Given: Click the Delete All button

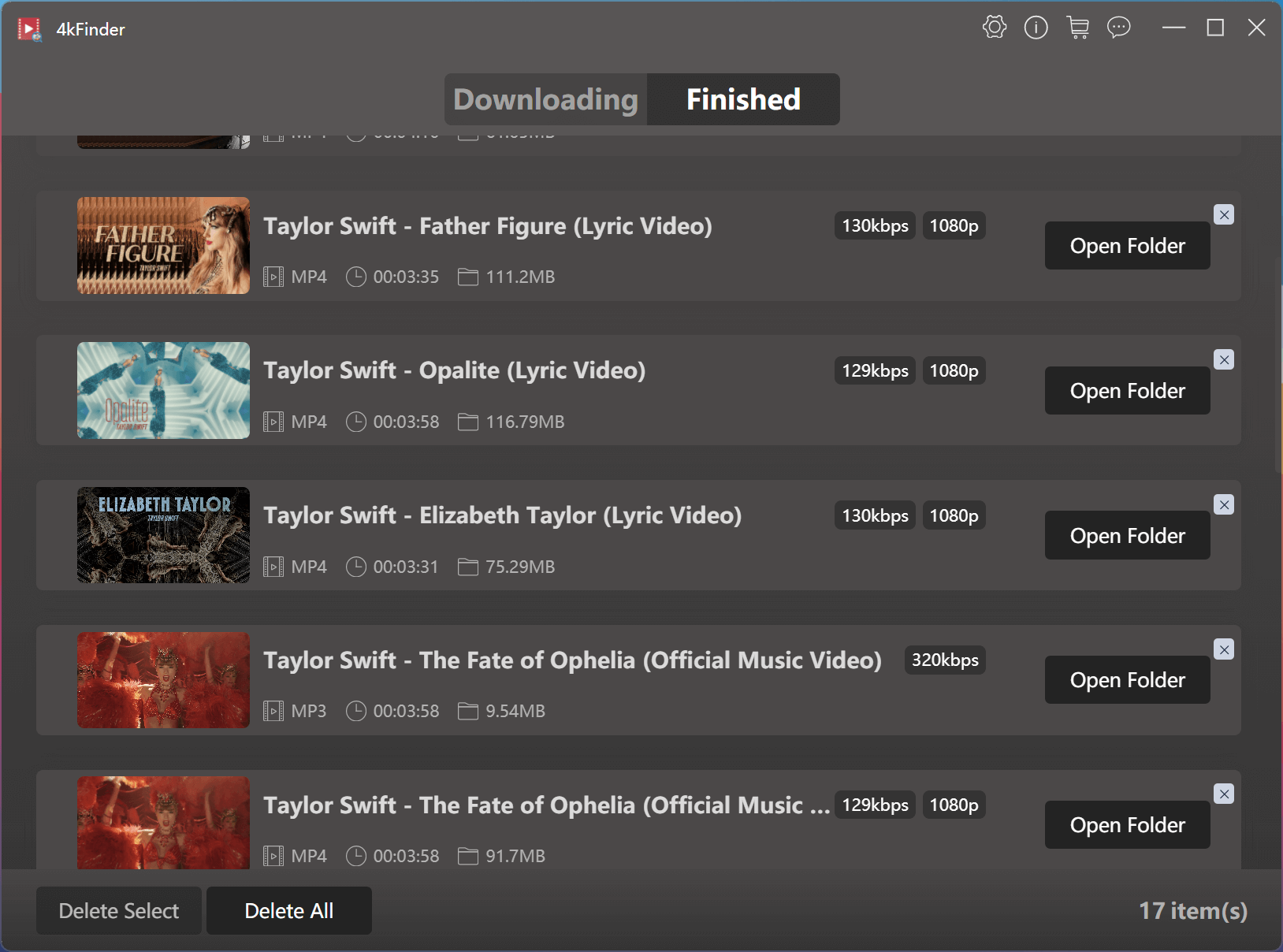Looking at the screenshot, I should click(288, 910).
